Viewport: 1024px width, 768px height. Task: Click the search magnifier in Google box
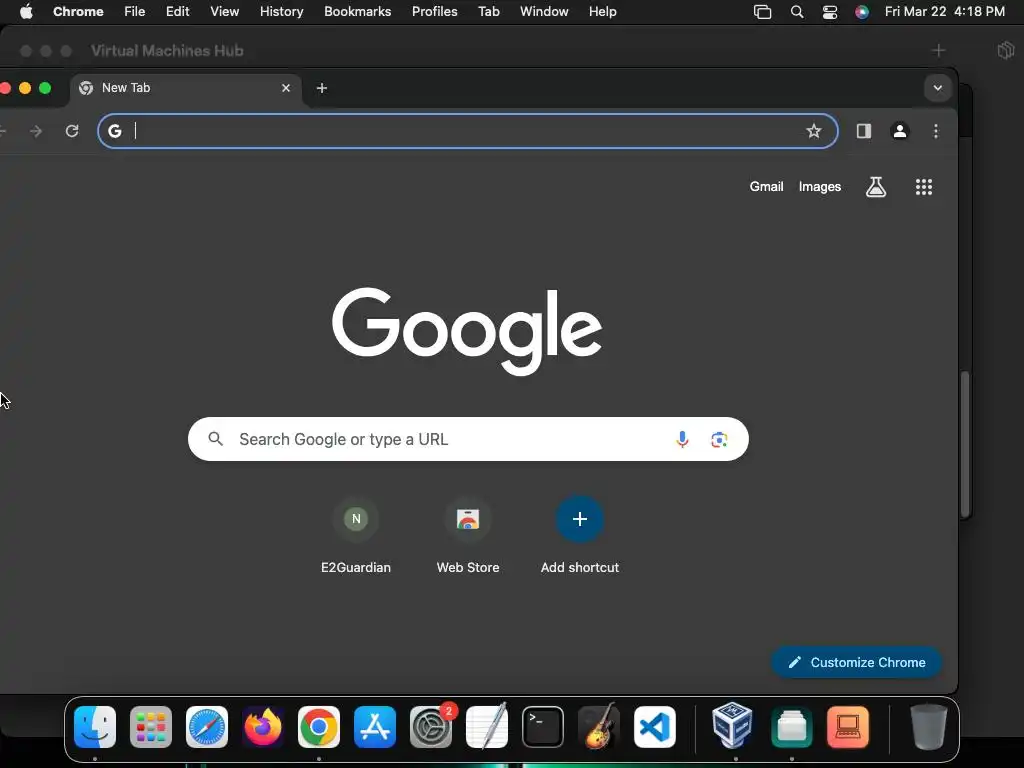click(216, 439)
